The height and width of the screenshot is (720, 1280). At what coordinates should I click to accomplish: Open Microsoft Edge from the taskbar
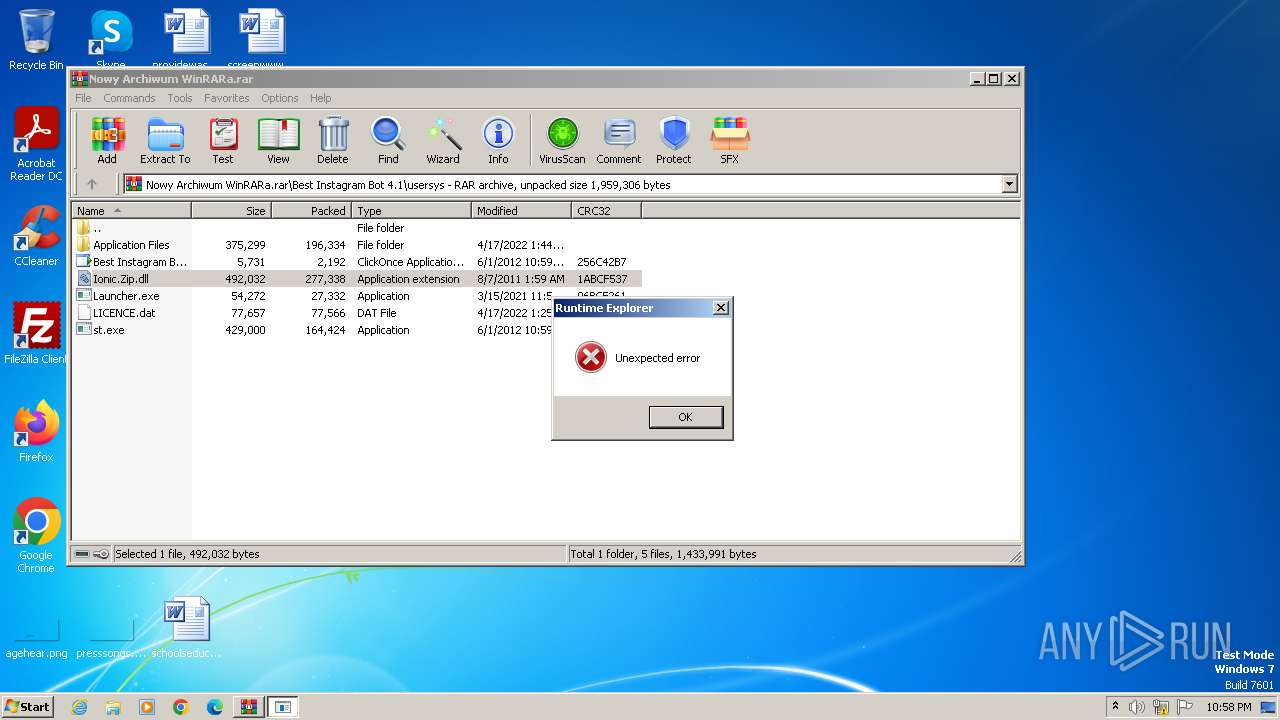[215, 707]
